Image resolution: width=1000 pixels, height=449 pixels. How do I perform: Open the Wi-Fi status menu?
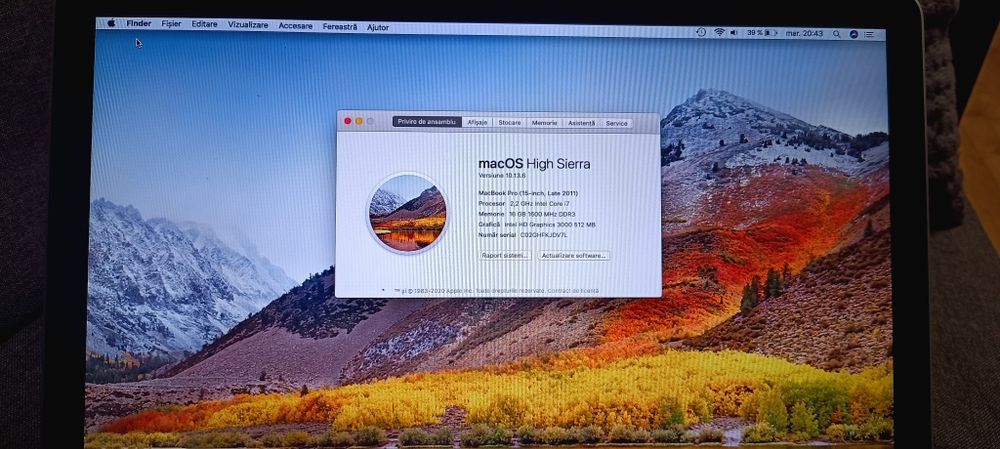[x=719, y=32]
